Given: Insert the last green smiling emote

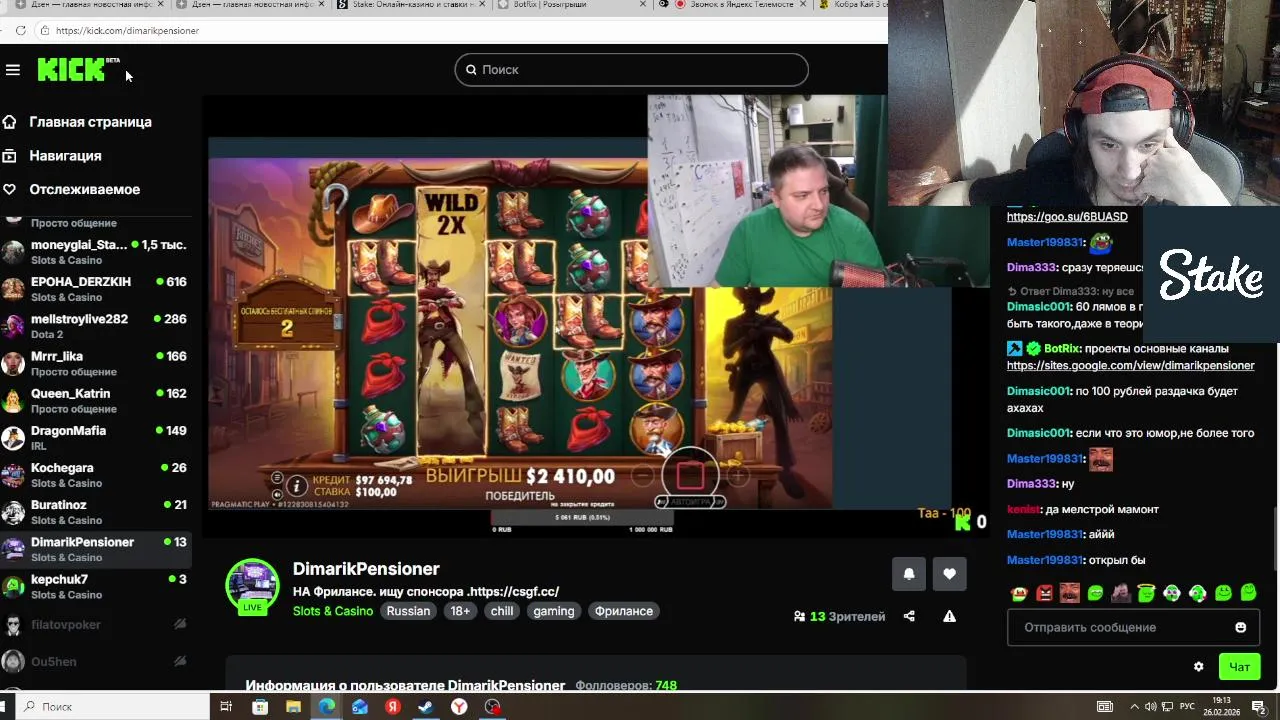Looking at the screenshot, I should tap(1248, 593).
